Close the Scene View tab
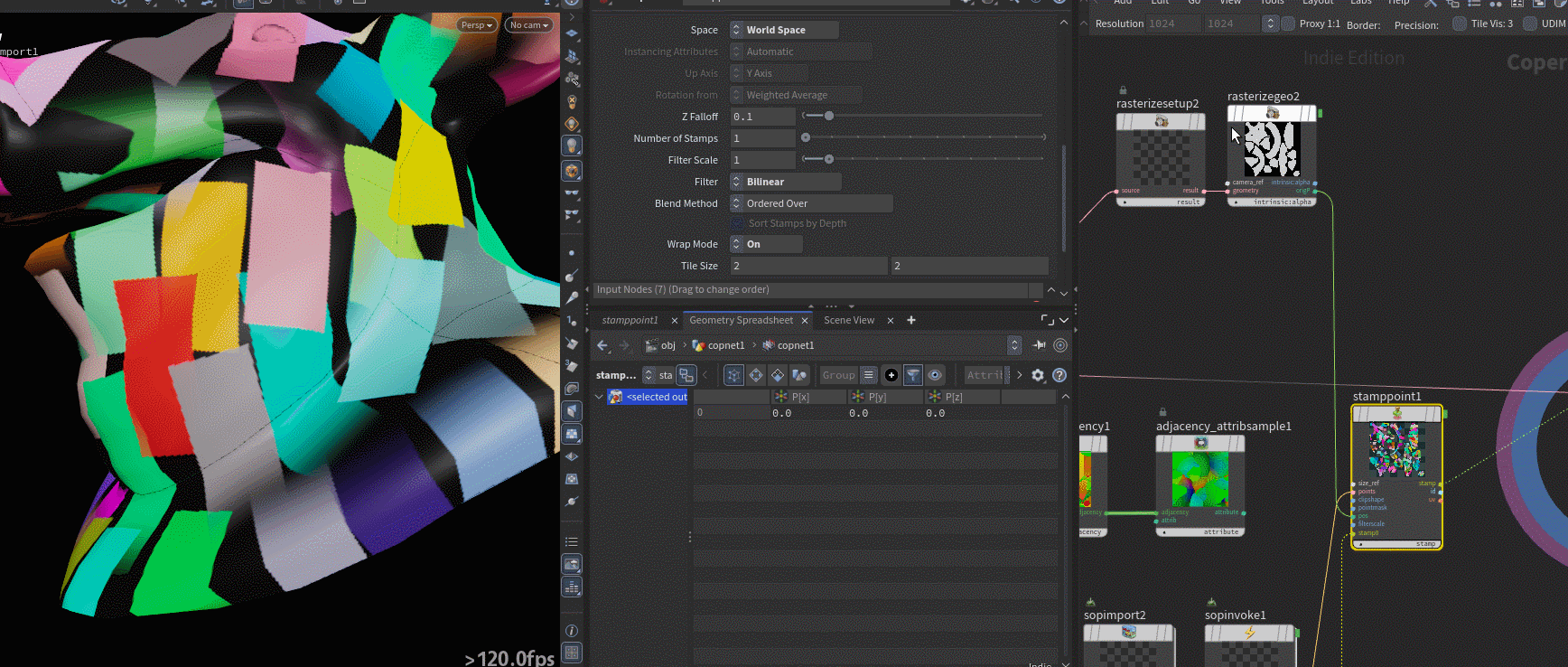 pyautogui.click(x=891, y=320)
